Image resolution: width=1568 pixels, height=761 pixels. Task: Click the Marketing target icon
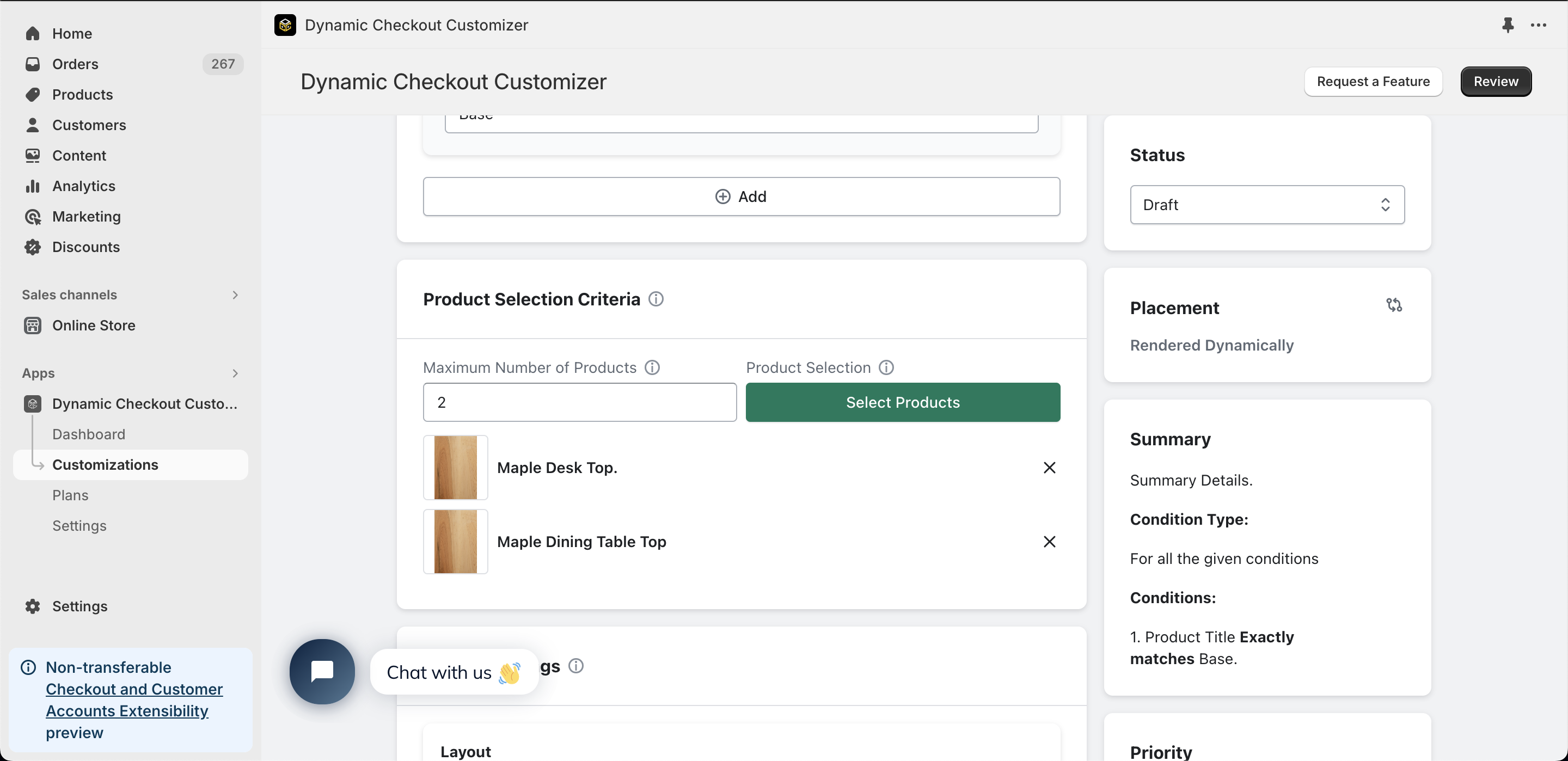(33, 216)
